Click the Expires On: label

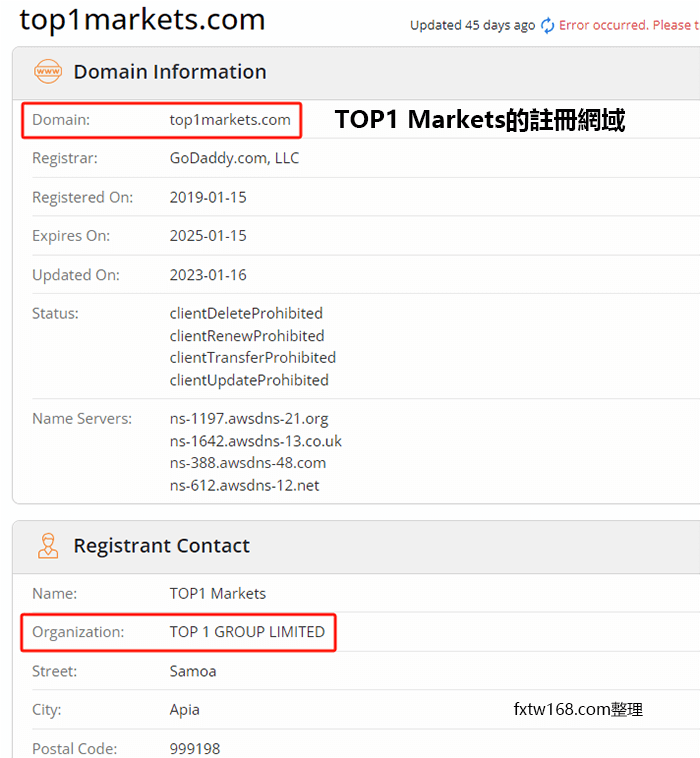71,235
